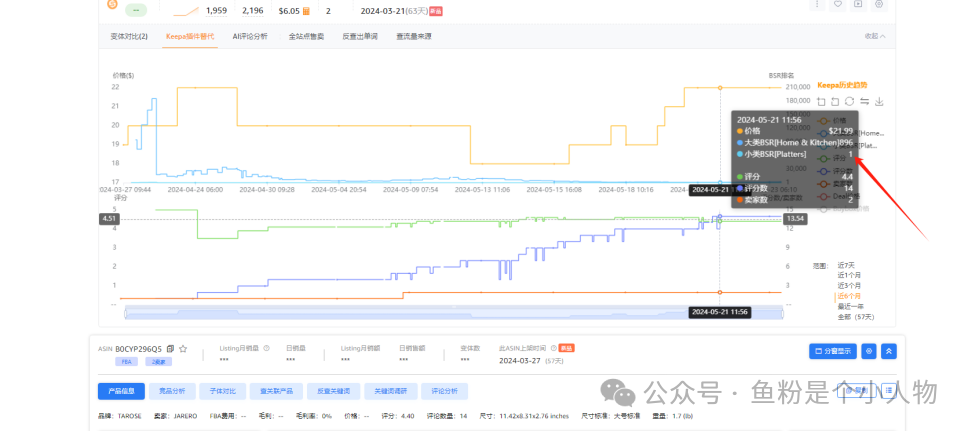This screenshot has height=431, width=968.
Task: Click the 产品信息 button
Action: click(122, 391)
